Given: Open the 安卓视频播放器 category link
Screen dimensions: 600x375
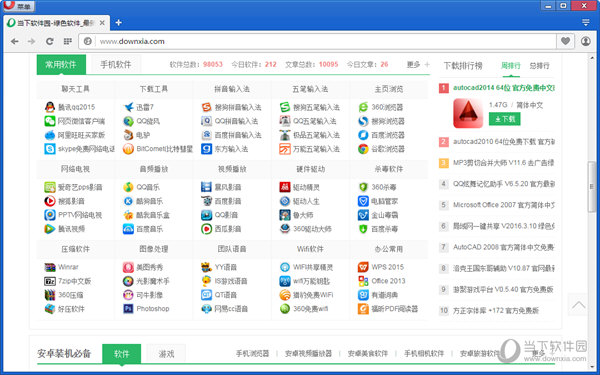Looking at the screenshot, I should (308, 354).
